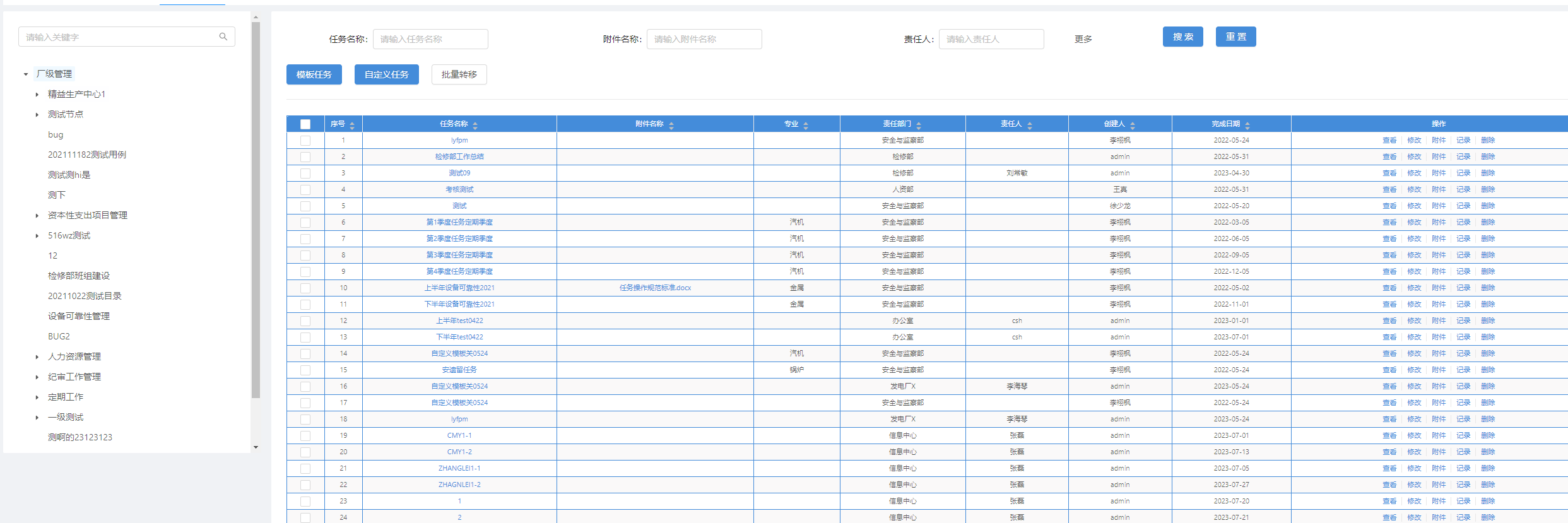Click the 批量转移 button
Image resolution: width=1568 pixels, height=523 pixels.
pyautogui.click(x=459, y=74)
